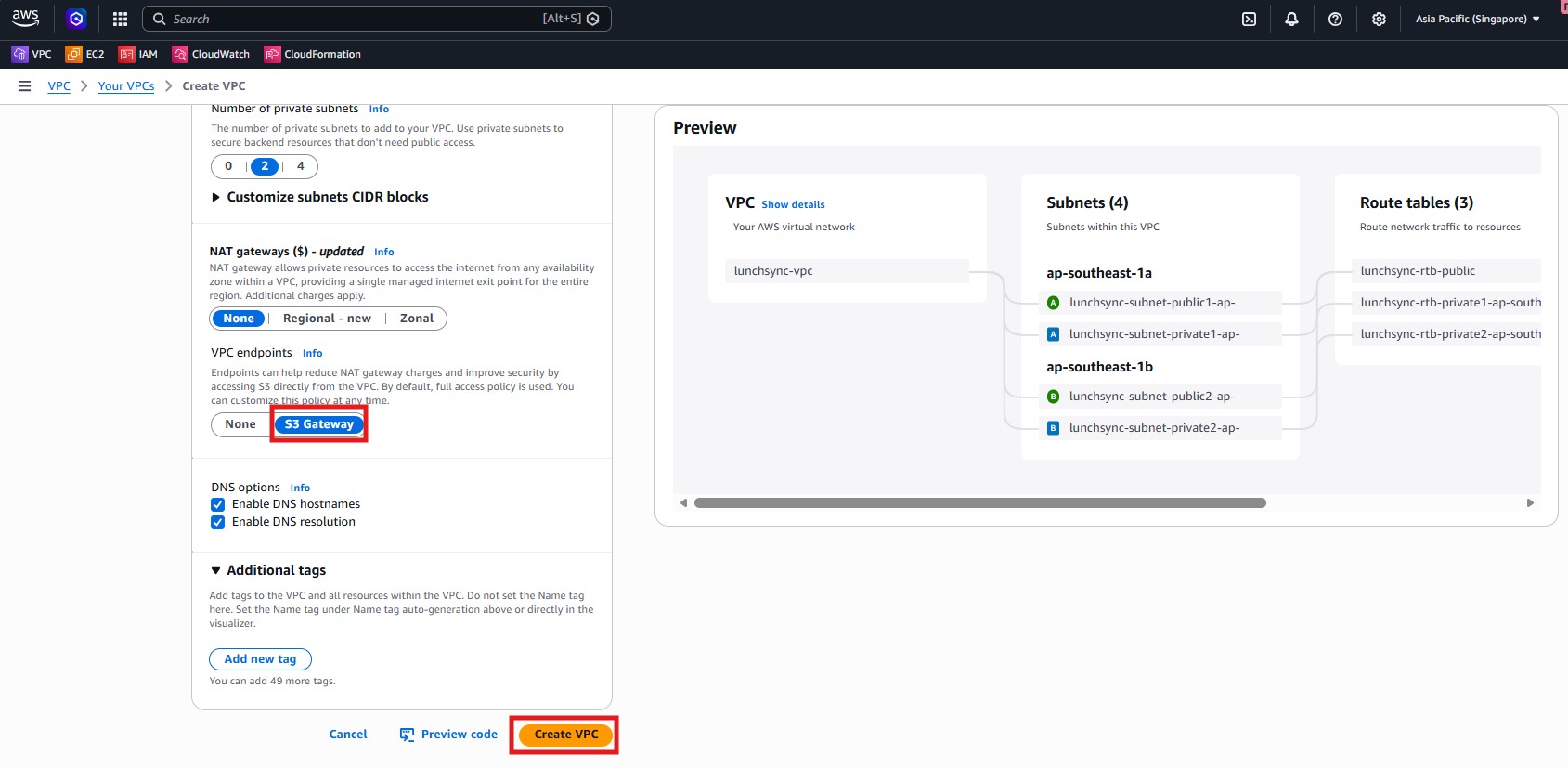
Task: Open the settings gear icon
Action: tap(1379, 19)
